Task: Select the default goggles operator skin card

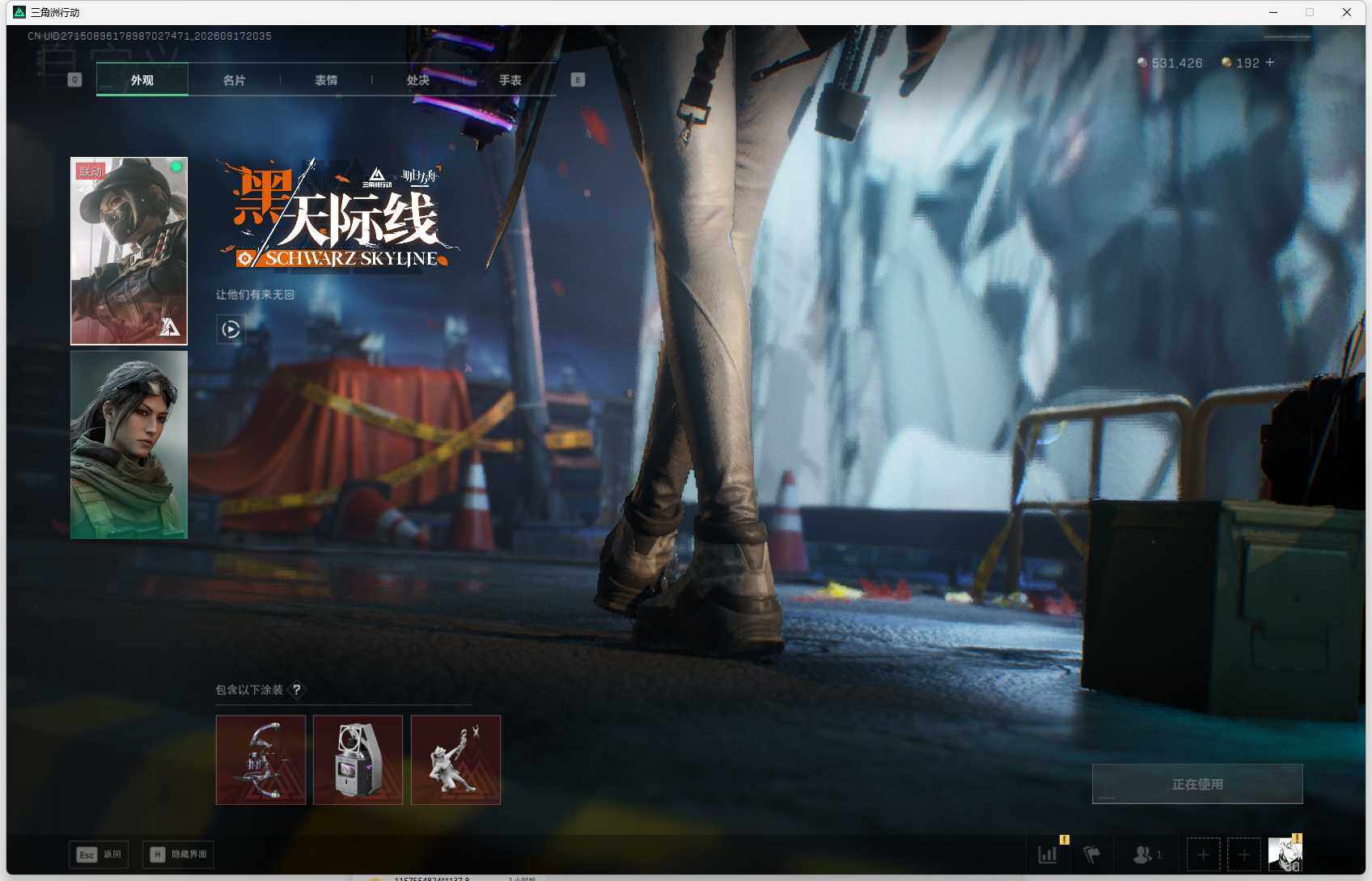Action: [x=129, y=445]
